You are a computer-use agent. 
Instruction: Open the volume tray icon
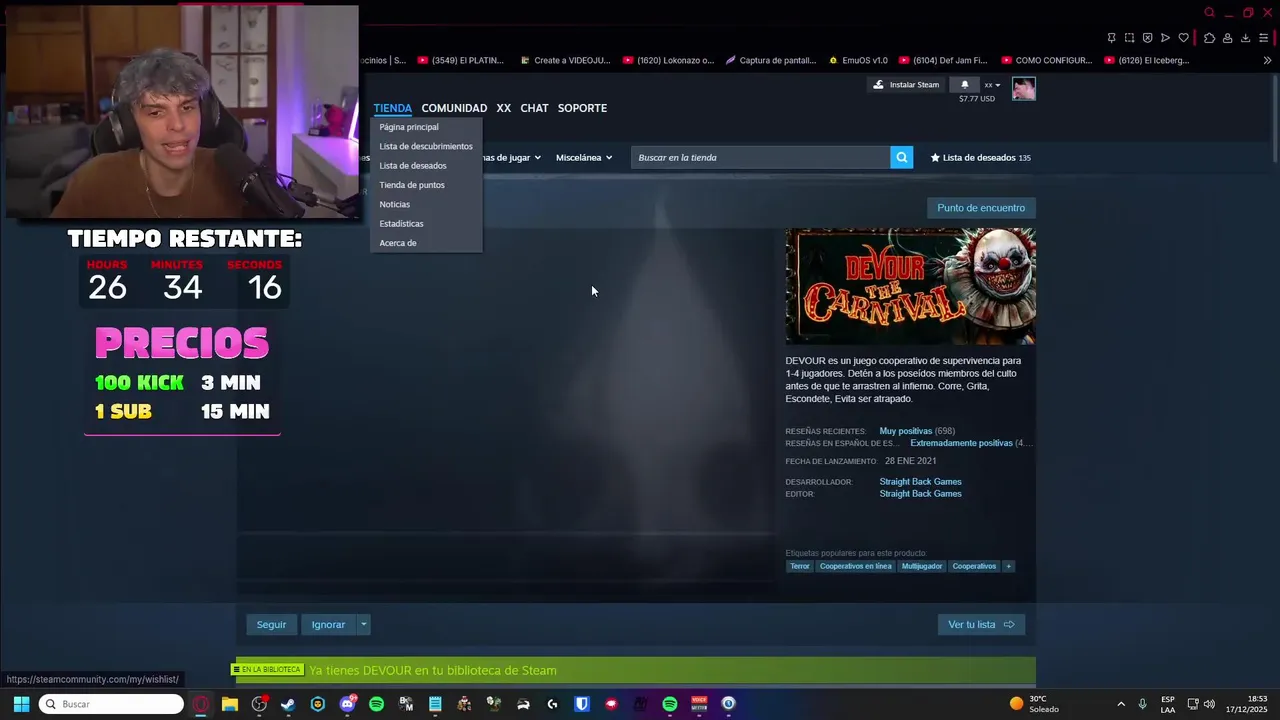(1210, 704)
